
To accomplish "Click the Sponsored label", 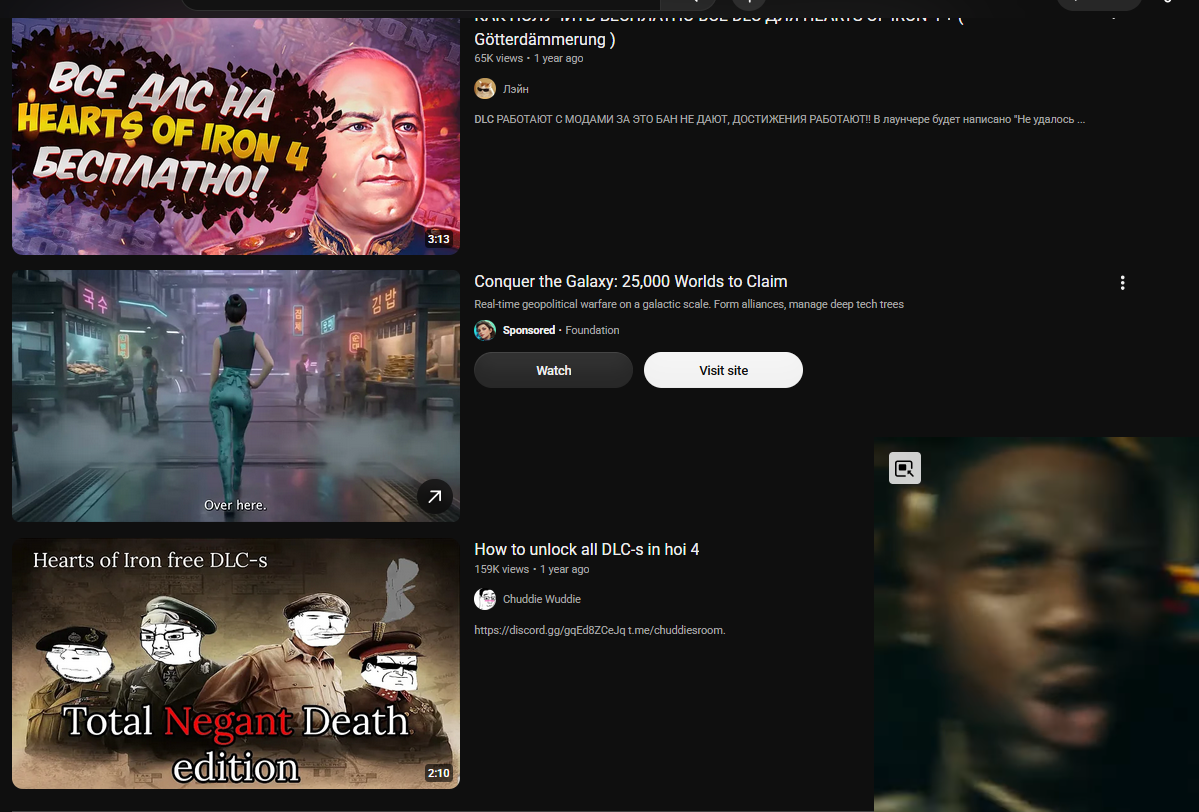I will [528, 330].
